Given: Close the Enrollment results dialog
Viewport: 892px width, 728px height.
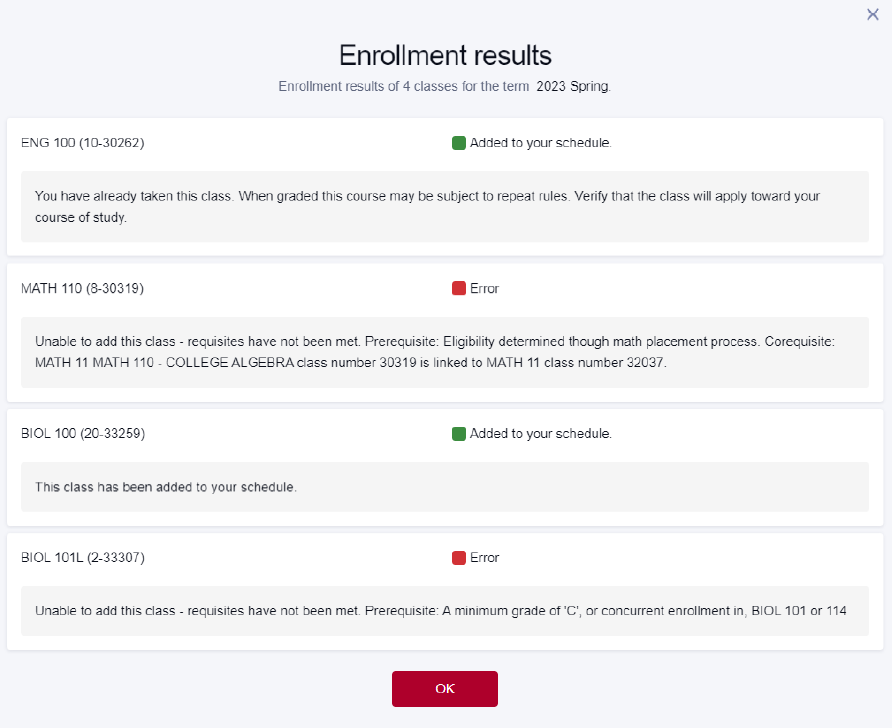Looking at the screenshot, I should point(873,14).
